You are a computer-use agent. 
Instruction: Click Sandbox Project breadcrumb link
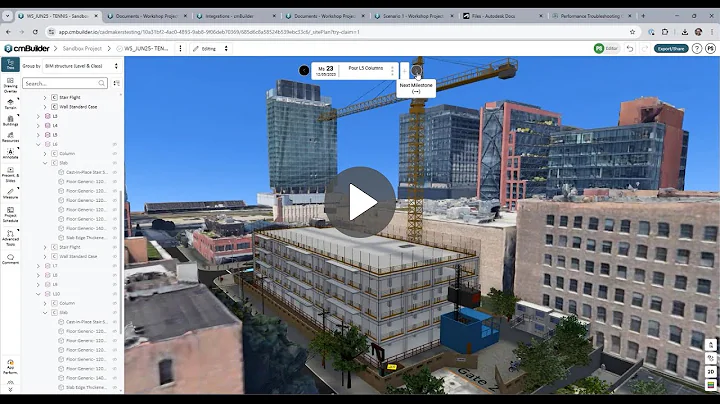pos(82,48)
